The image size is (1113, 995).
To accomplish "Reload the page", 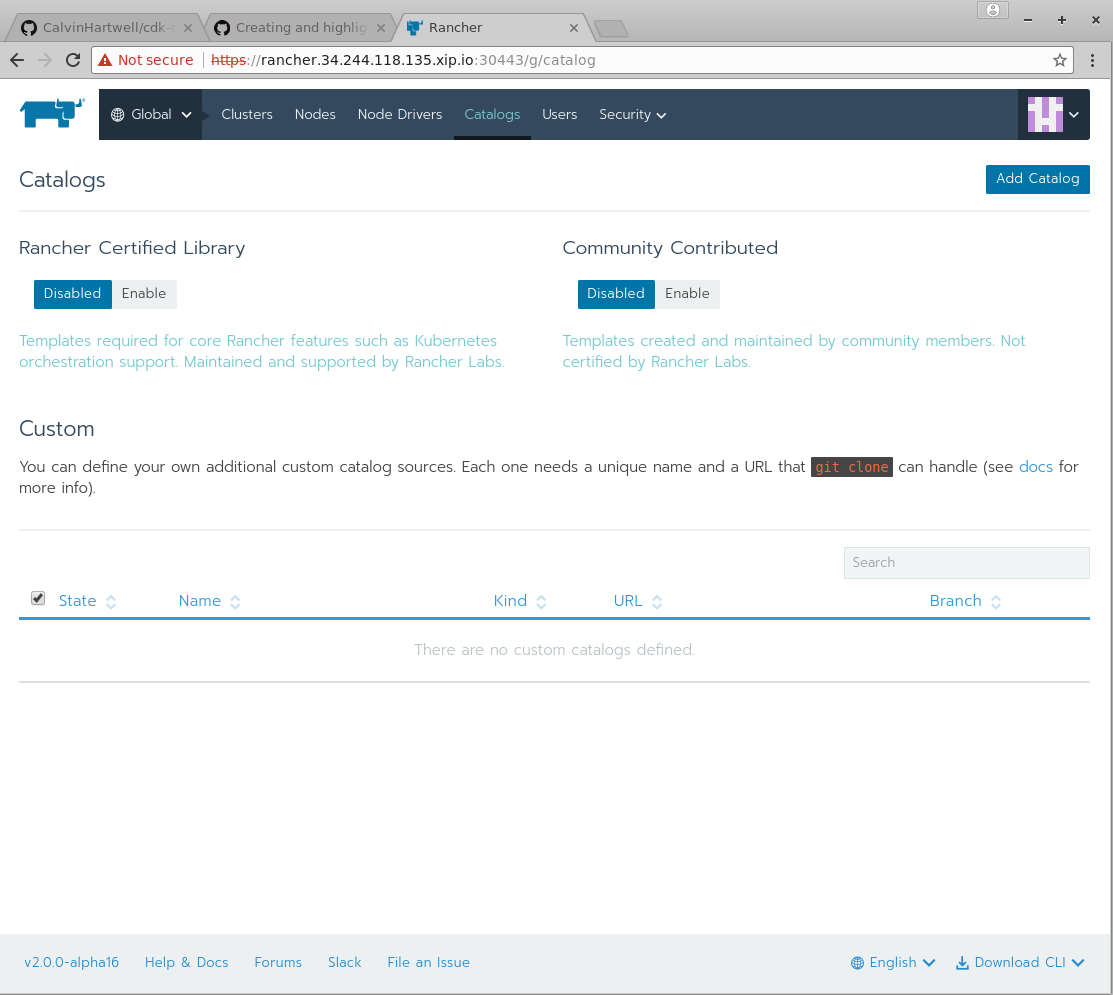I will click(72, 60).
